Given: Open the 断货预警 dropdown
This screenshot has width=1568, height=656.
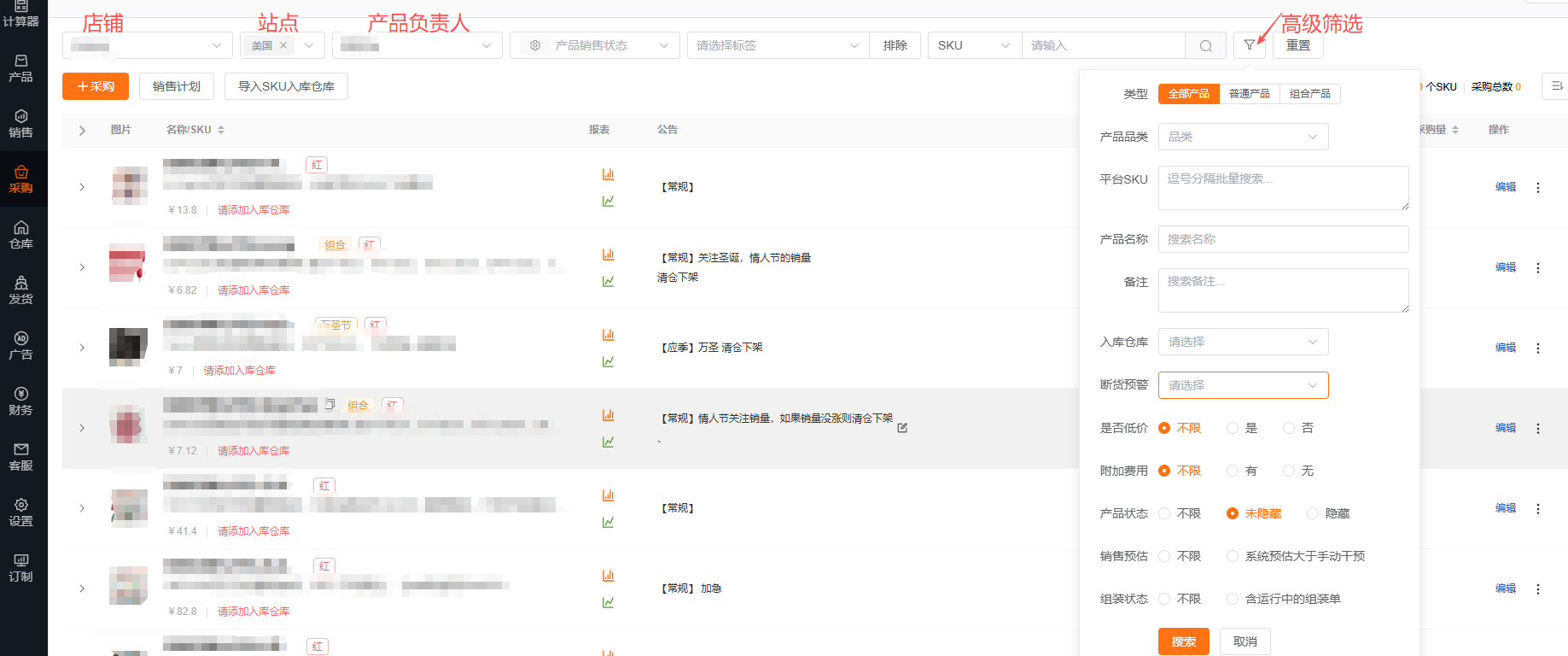Looking at the screenshot, I should pyautogui.click(x=1243, y=385).
